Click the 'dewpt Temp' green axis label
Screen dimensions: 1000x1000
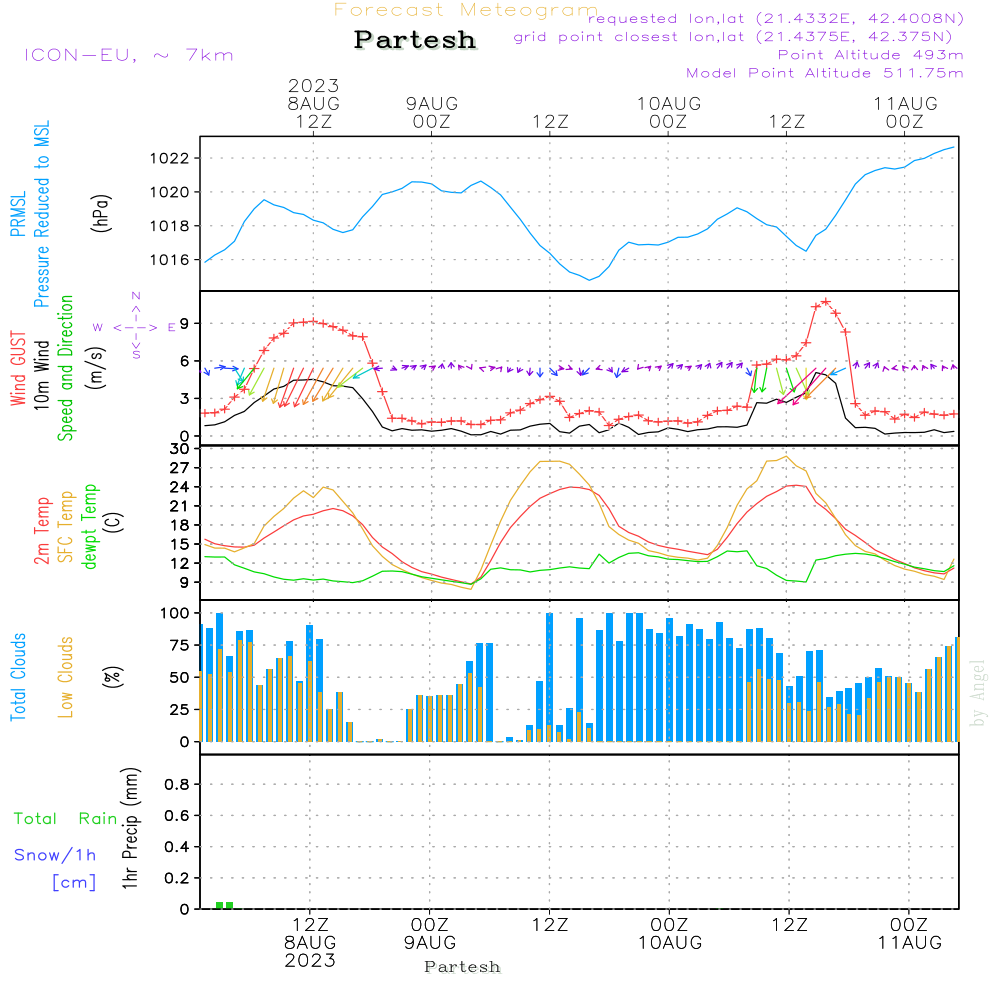[x=90, y=527]
